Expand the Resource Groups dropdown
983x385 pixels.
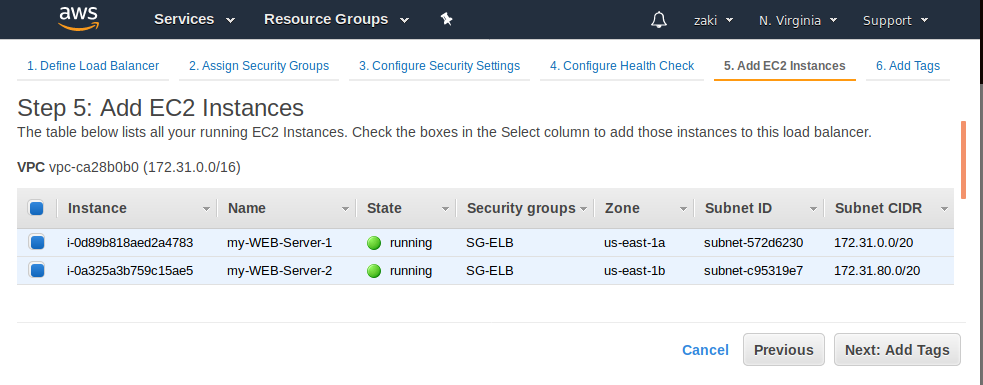[x=337, y=19]
